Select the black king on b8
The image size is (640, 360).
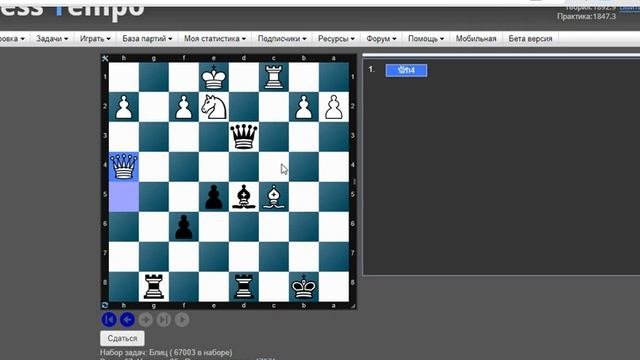point(304,287)
